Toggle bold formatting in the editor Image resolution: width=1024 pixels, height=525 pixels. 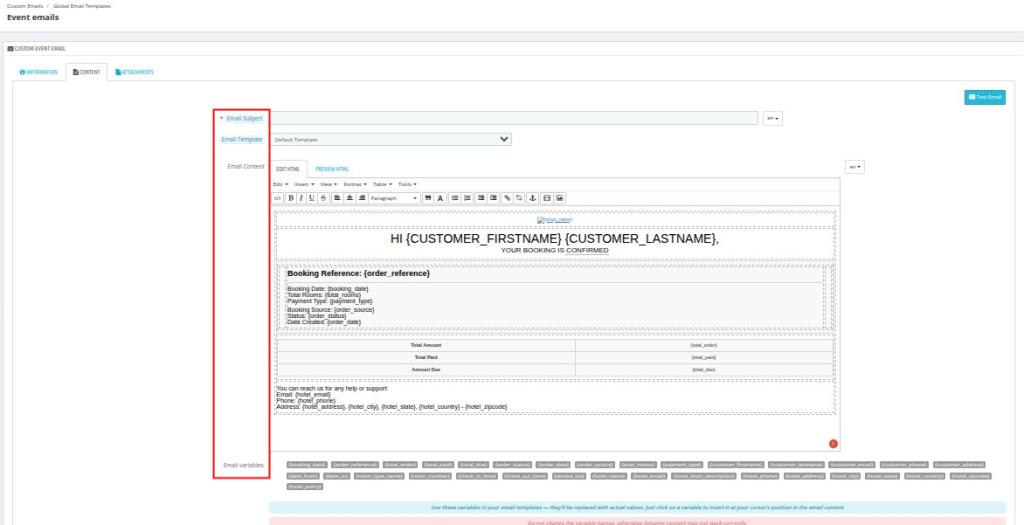tap(290, 198)
